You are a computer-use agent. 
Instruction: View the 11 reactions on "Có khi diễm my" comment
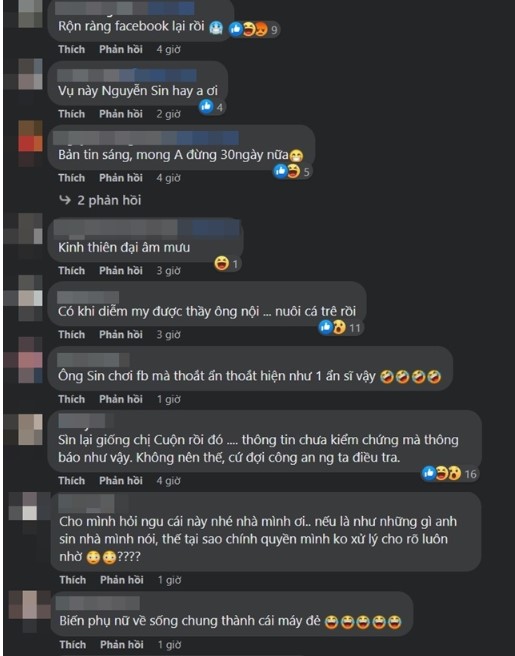pyautogui.click(x=341, y=327)
